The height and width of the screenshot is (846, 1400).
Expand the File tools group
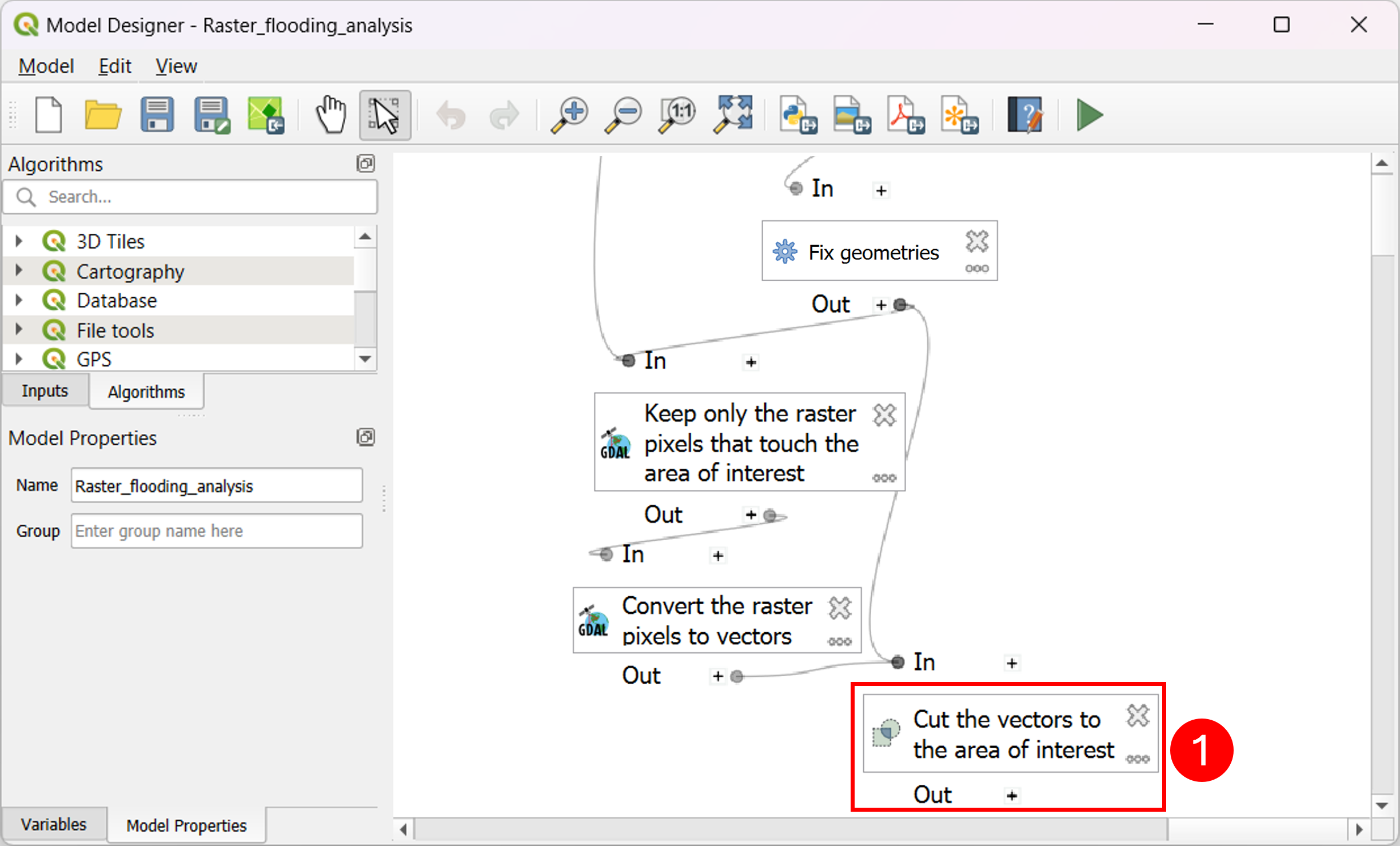[19, 329]
